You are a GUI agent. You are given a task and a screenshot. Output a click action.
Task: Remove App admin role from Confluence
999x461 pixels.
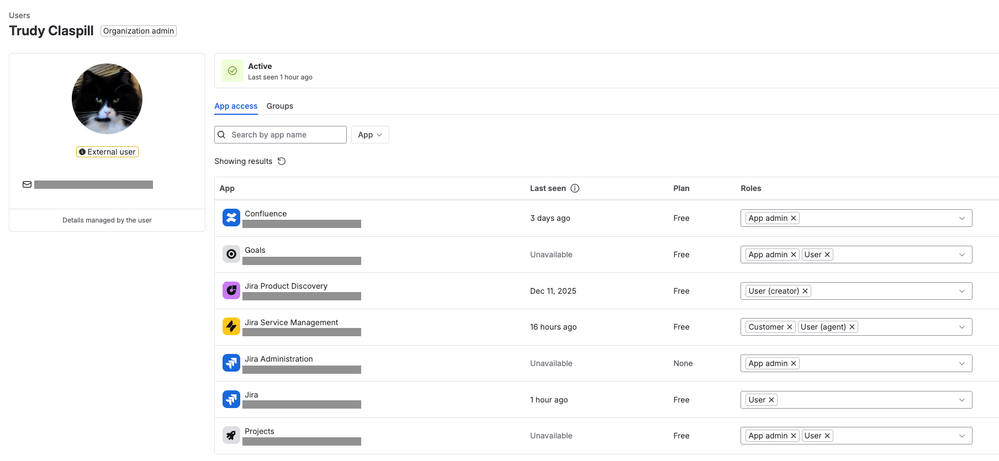pyautogui.click(x=793, y=218)
